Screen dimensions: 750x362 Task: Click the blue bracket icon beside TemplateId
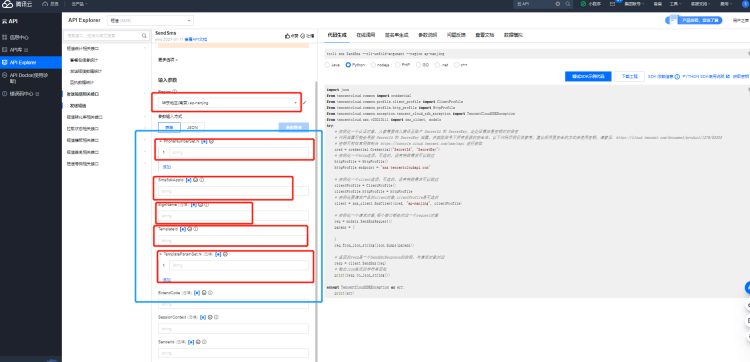click(x=183, y=229)
